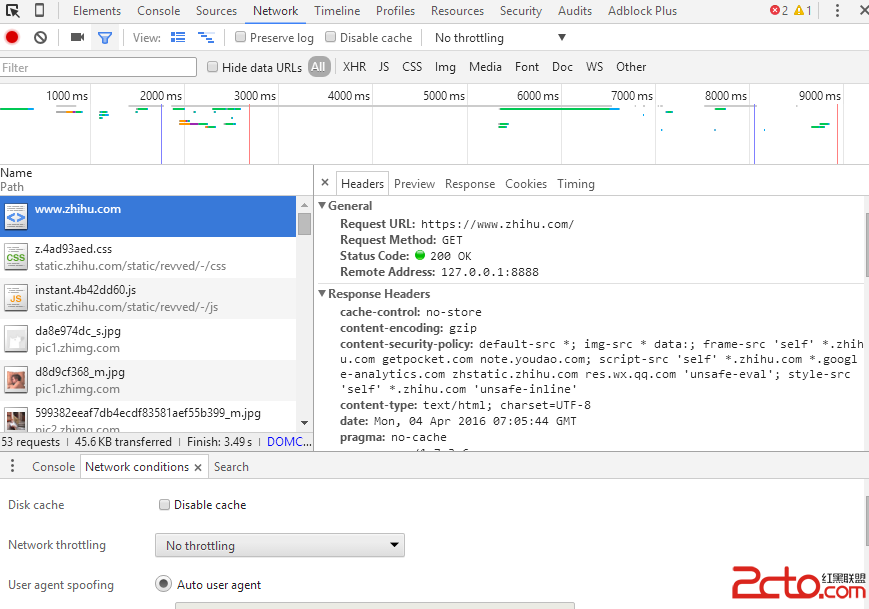
Task: Toggle the overview waterfall view icon
Action: [x=206, y=37]
